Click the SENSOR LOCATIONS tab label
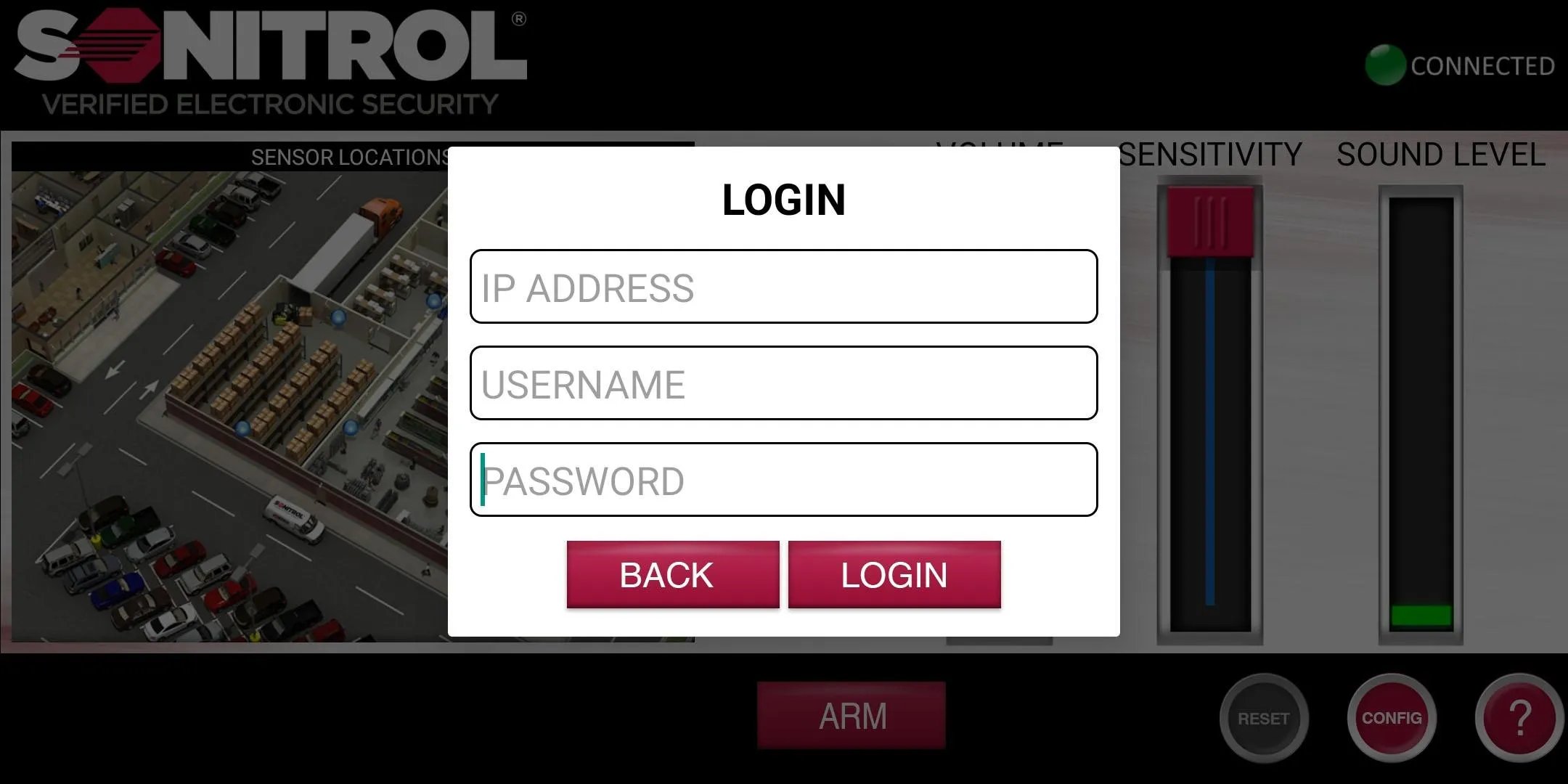The width and height of the screenshot is (1568, 784). click(x=350, y=155)
